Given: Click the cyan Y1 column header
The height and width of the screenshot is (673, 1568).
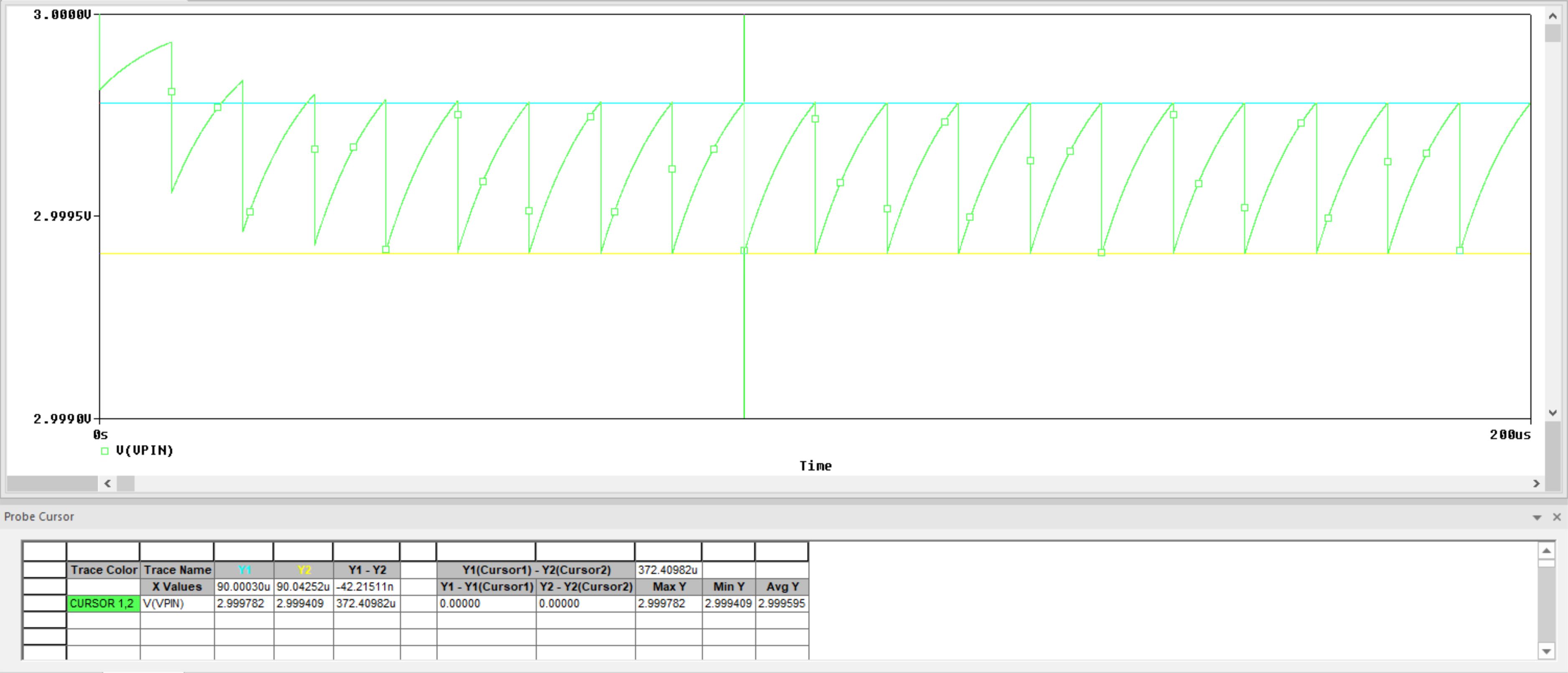Looking at the screenshot, I should click(244, 570).
